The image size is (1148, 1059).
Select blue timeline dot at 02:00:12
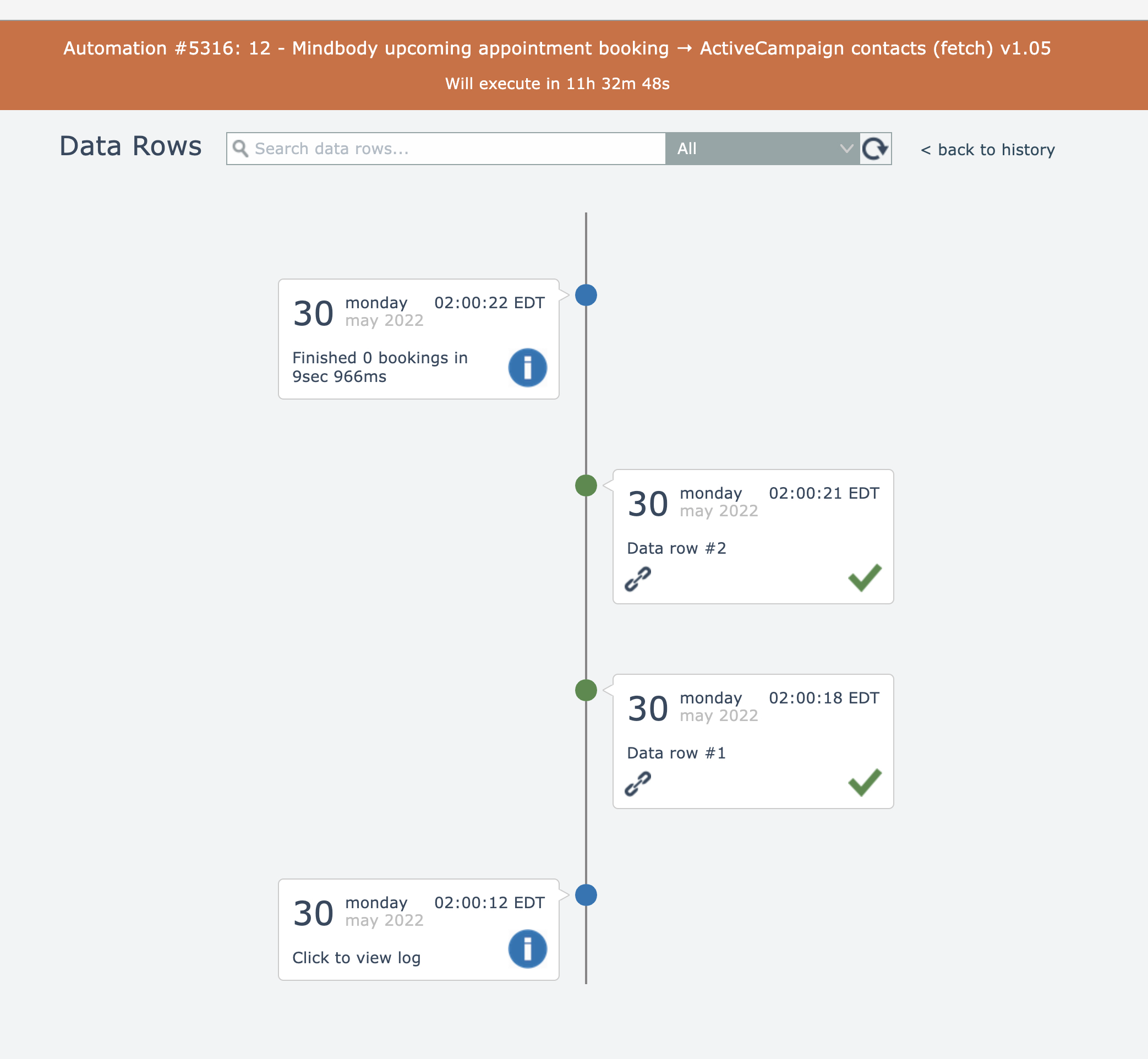click(586, 894)
